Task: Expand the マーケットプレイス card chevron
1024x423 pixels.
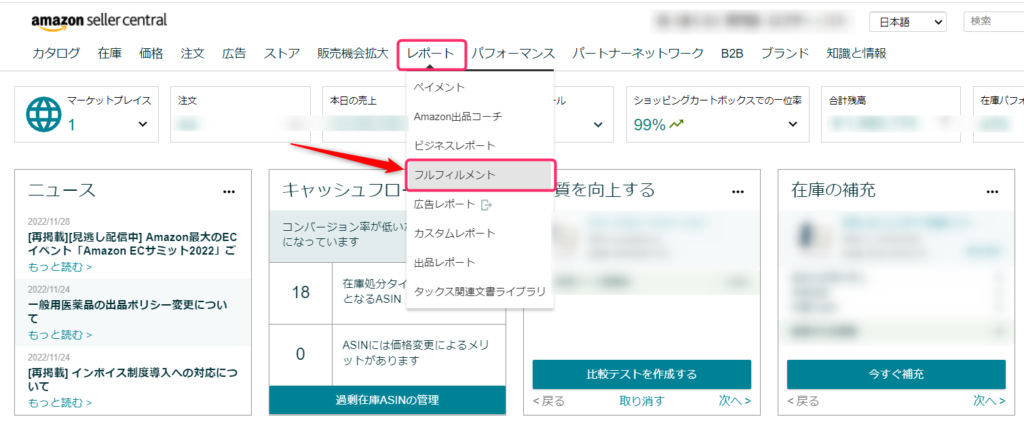Action: click(143, 124)
